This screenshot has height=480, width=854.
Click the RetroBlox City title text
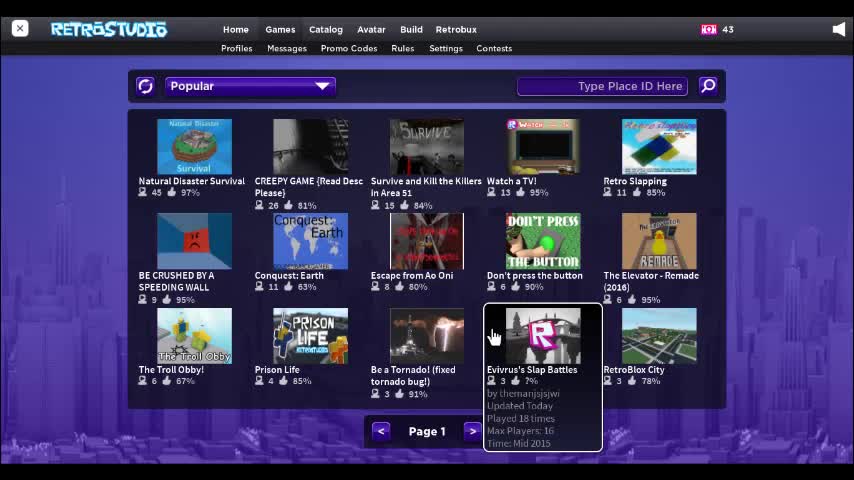click(x=634, y=369)
